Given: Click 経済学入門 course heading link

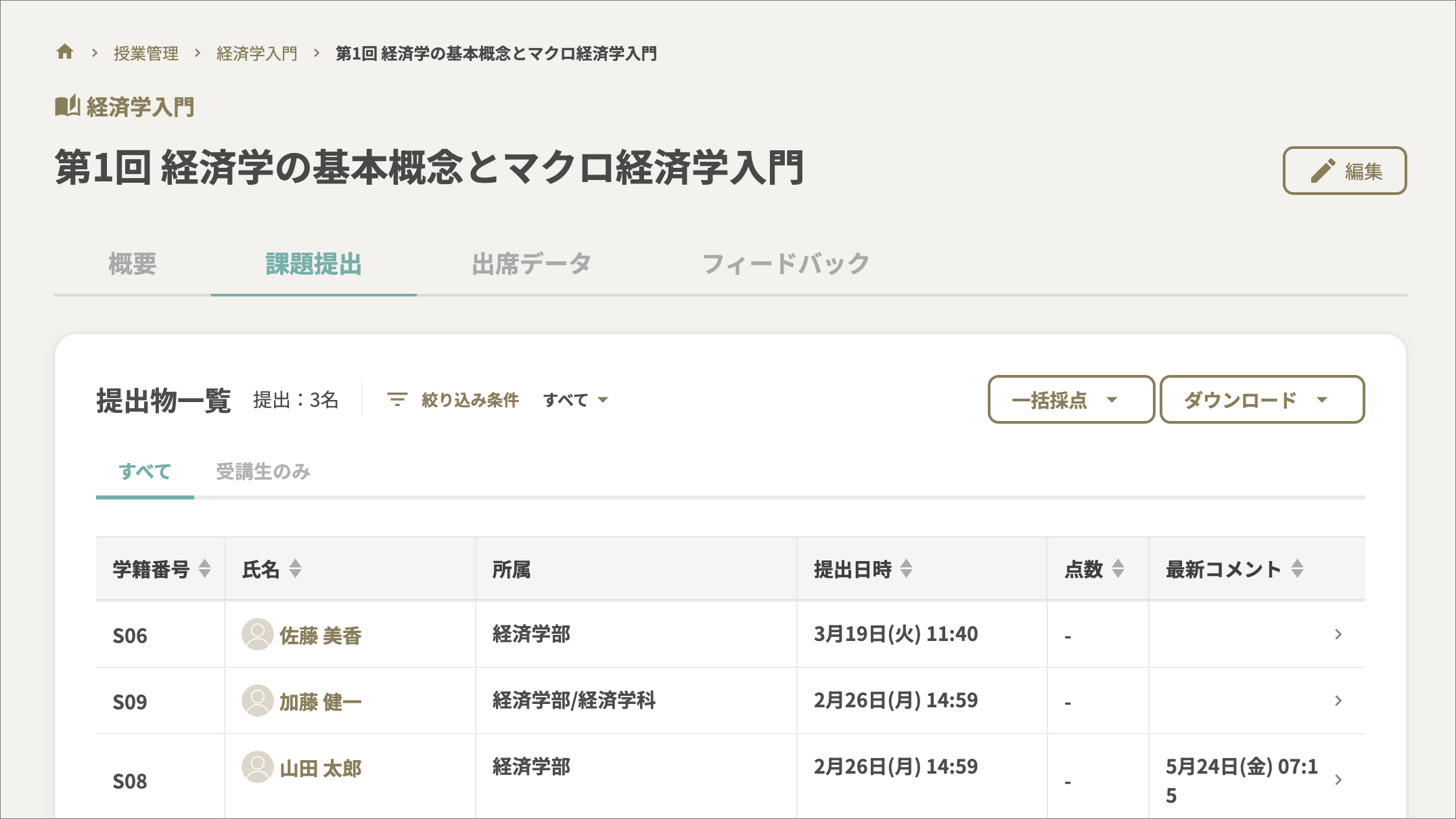Looking at the screenshot, I should point(141,107).
